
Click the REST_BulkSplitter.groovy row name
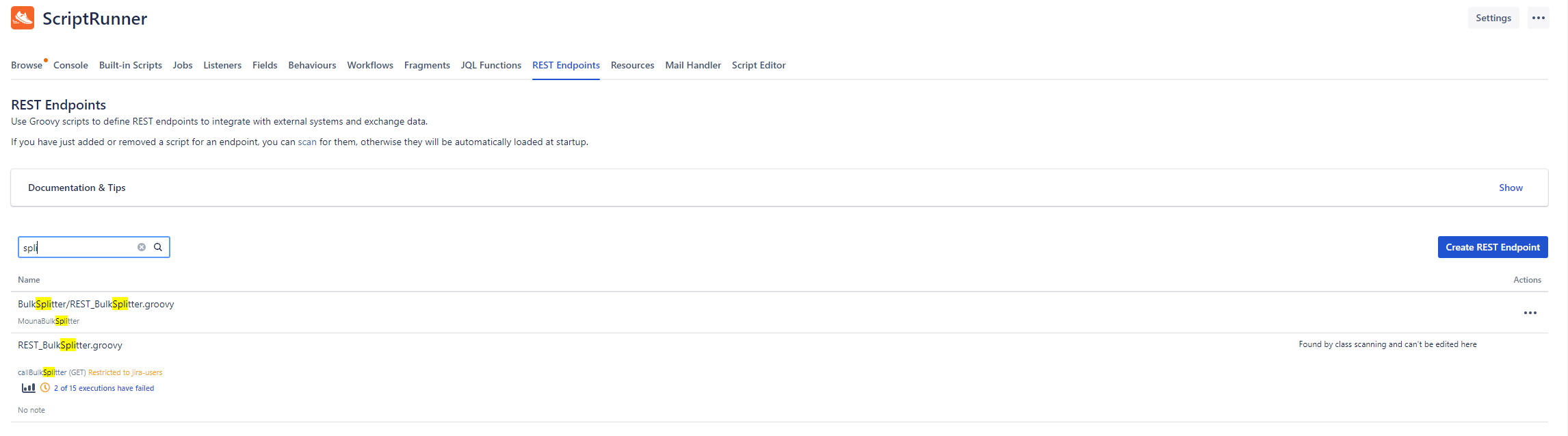[x=70, y=345]
